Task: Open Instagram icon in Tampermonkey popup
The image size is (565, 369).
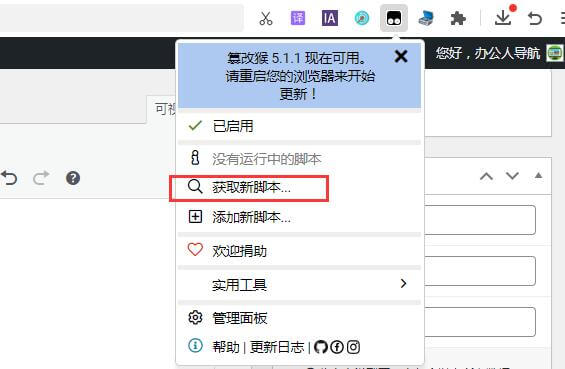Action: (353, 347)
